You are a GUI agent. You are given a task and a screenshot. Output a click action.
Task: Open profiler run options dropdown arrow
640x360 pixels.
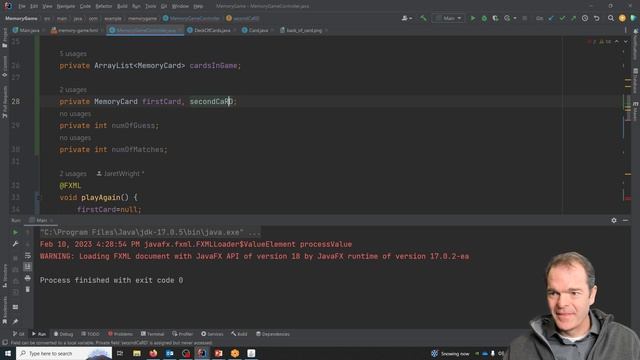[x=515, y=18]
